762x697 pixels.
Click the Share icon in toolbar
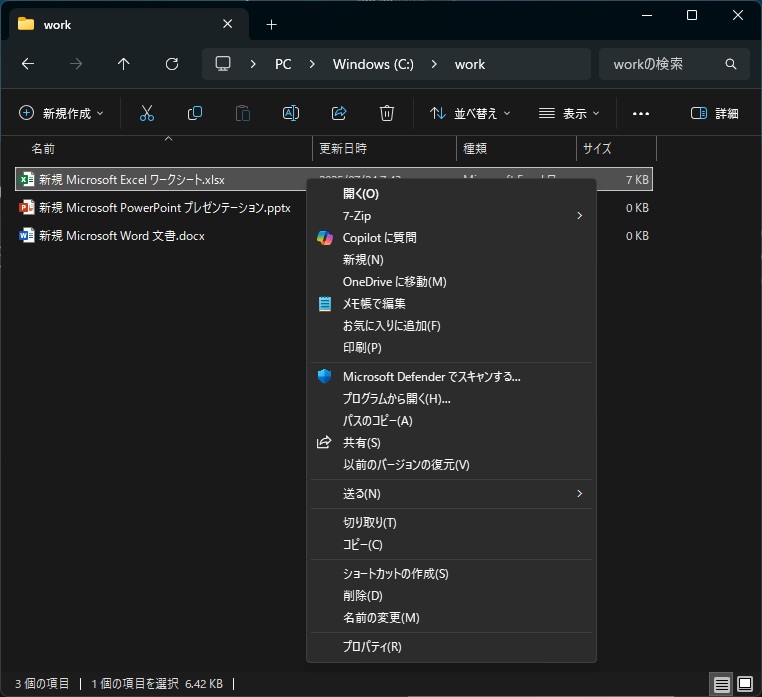339,113
